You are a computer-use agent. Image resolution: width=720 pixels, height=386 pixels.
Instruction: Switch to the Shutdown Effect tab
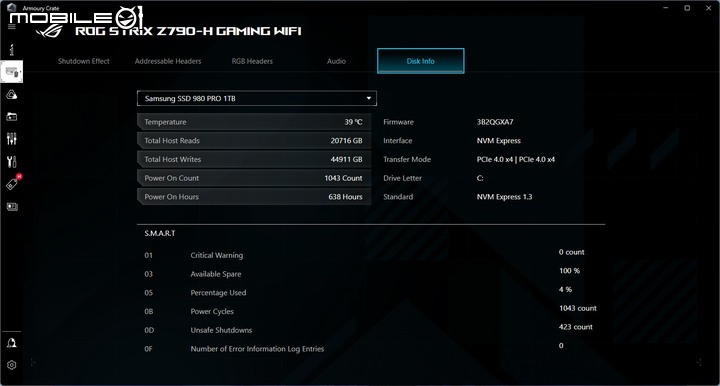pos(84,61)
